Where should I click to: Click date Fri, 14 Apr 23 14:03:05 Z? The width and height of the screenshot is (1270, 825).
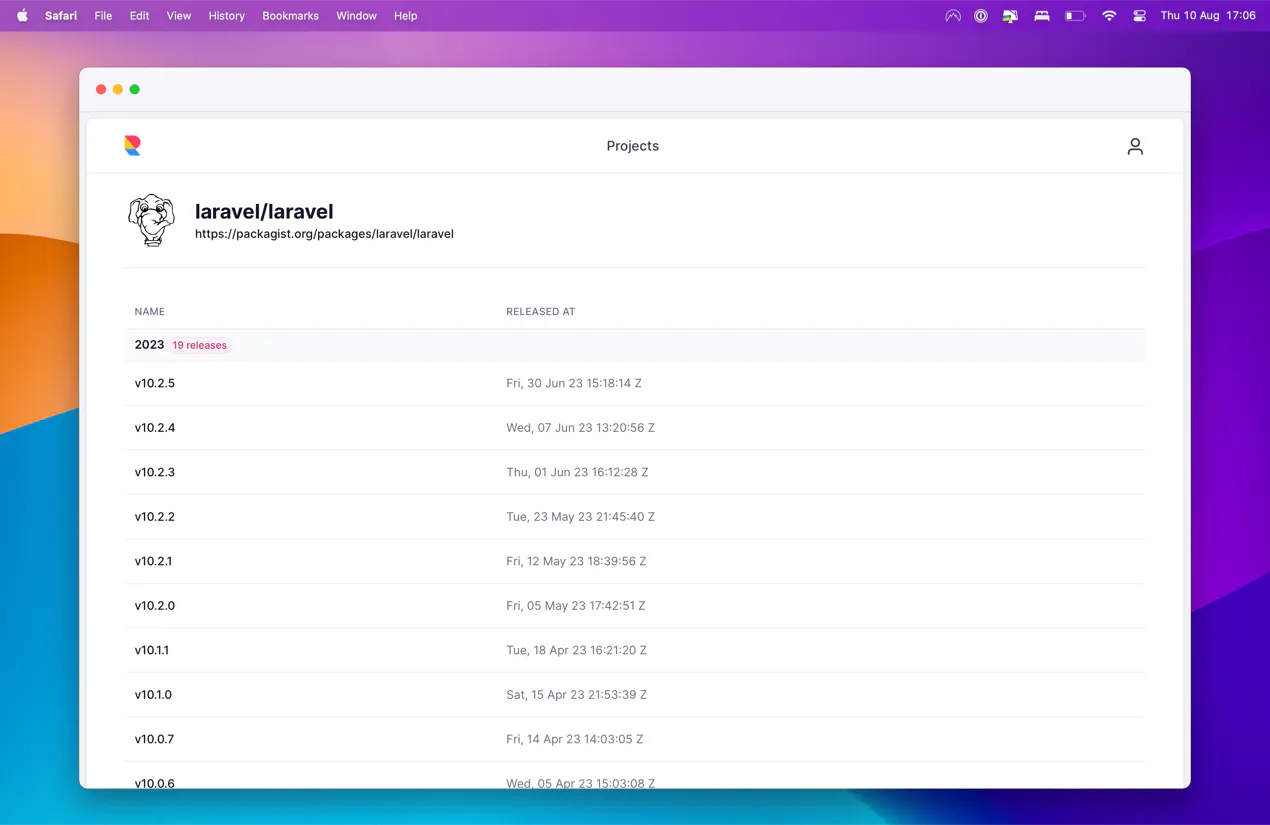[574, 739]
